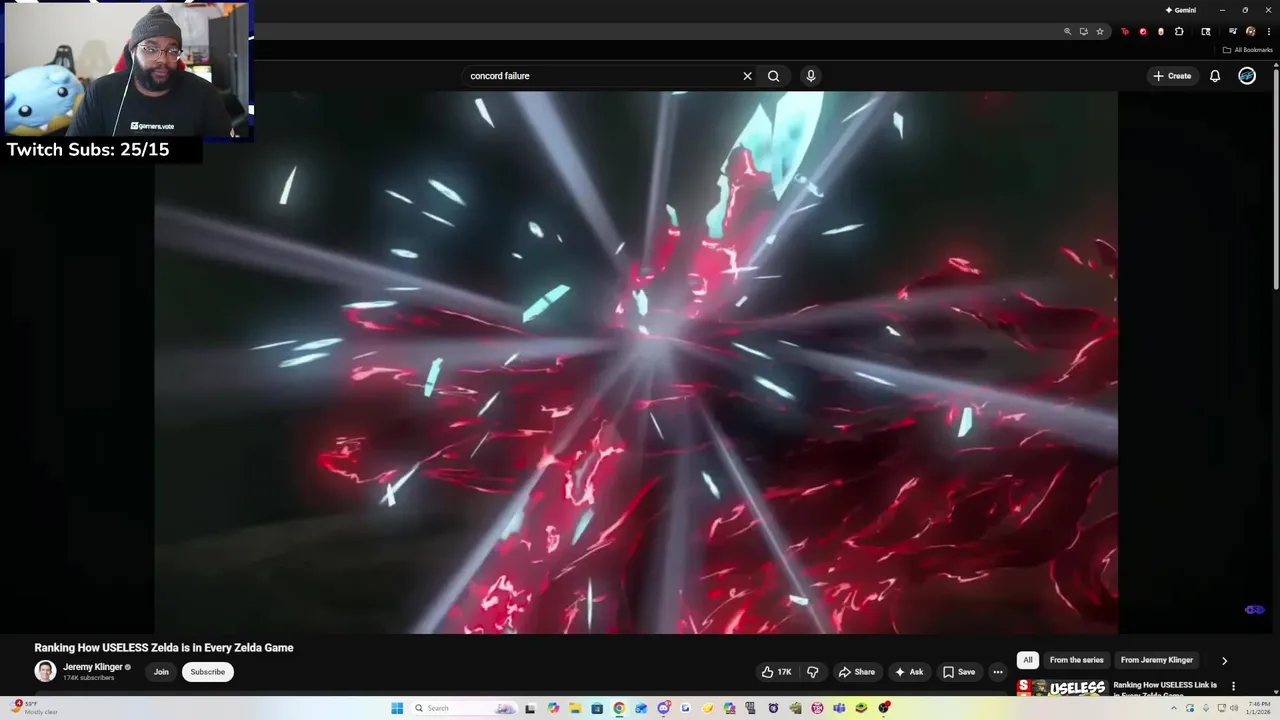Open the Jeremy Klinger channel name link
Image resolution: width=1280 pixels, height=720 pixels.
click(x=93, y=667)
